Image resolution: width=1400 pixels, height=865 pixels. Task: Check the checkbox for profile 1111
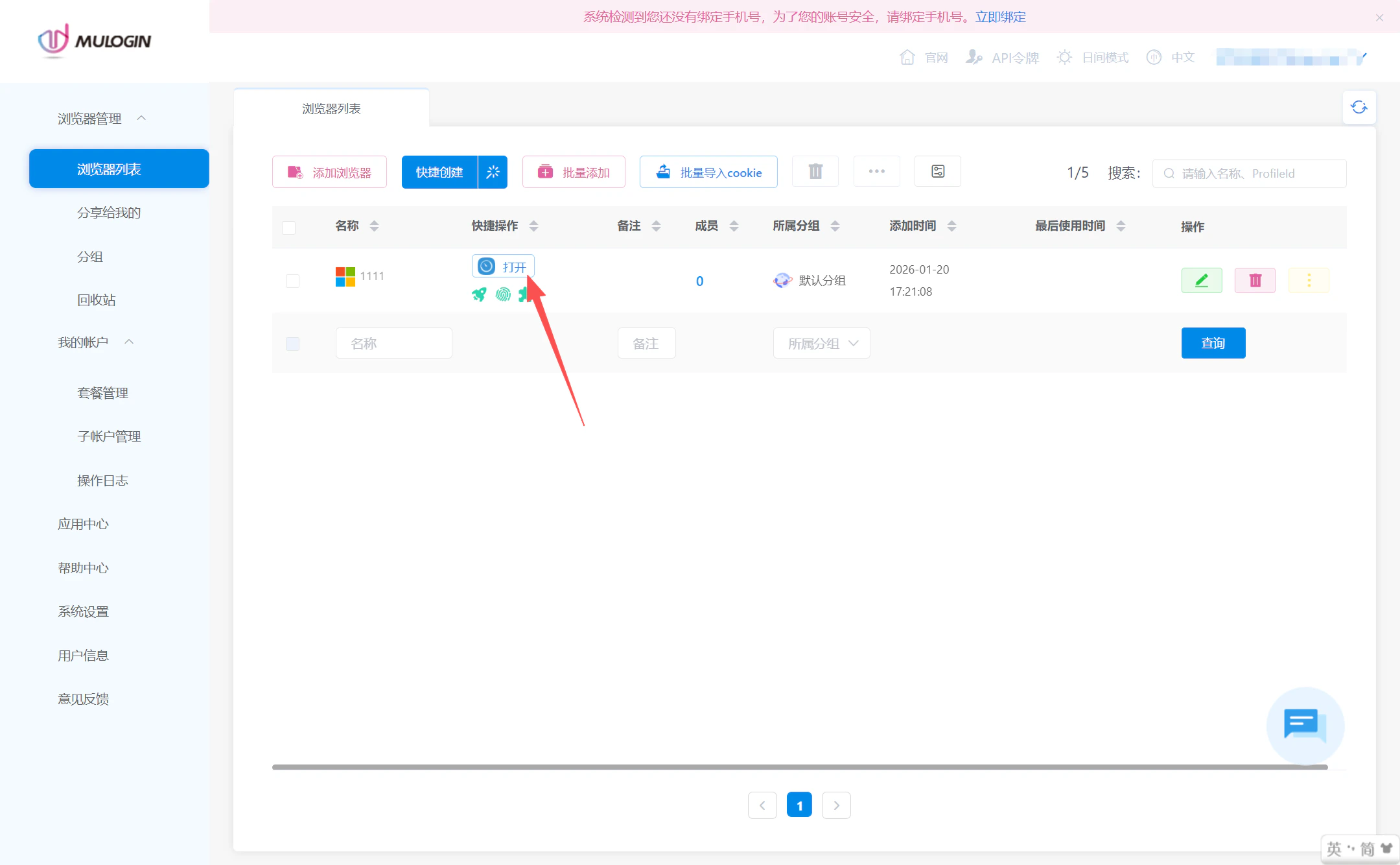292,281
